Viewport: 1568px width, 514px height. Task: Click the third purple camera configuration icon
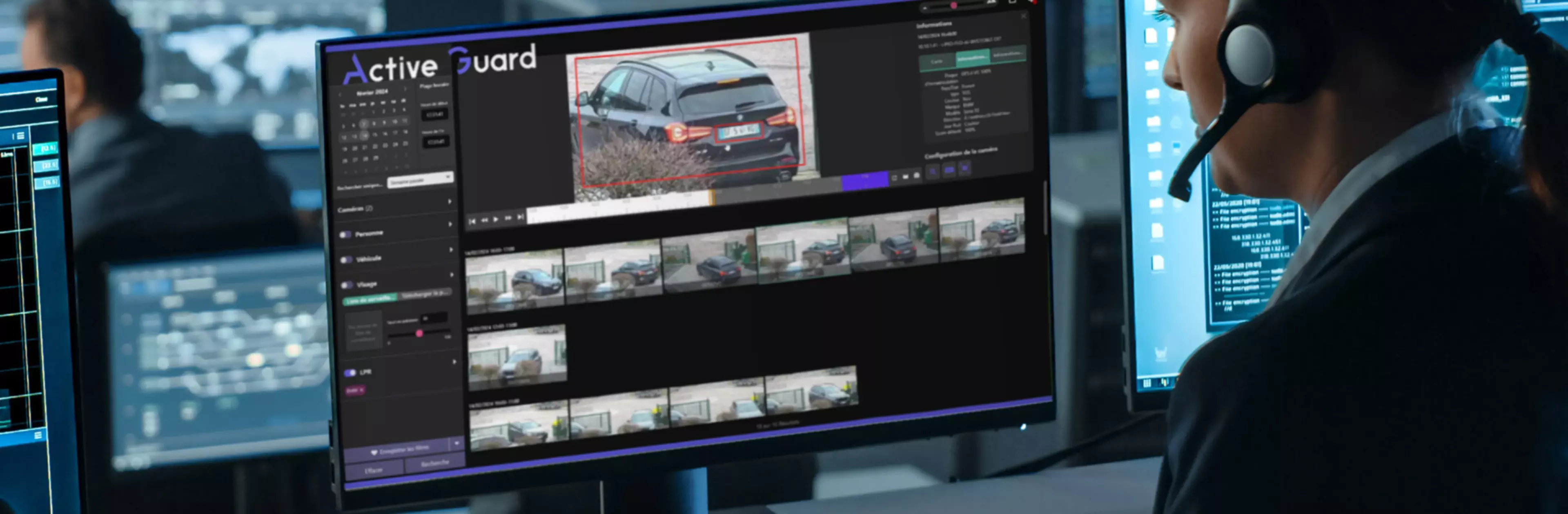coord(965,168)
